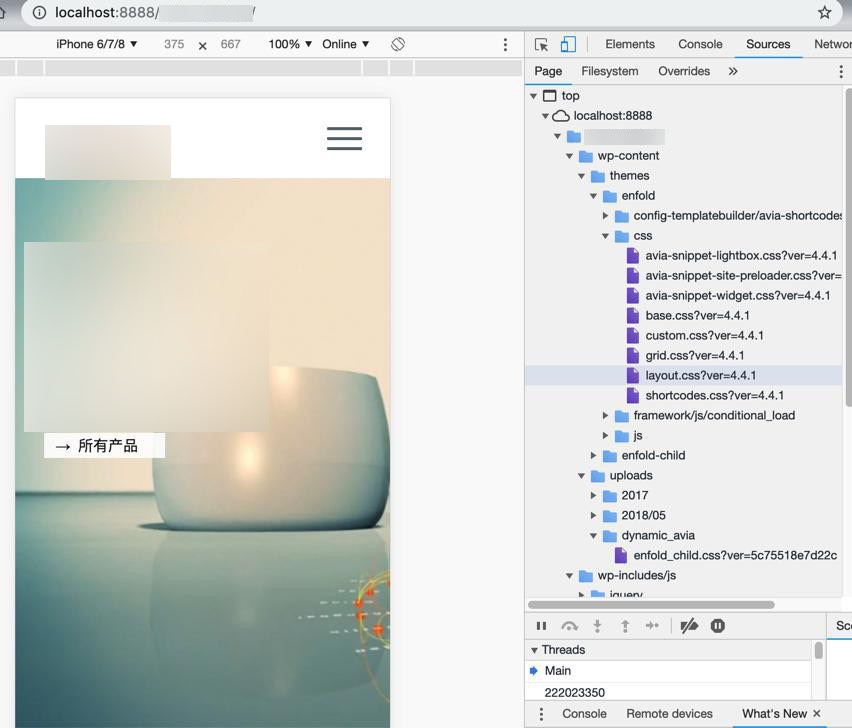Open grid.css?ver=4.4.1 file
This screenshot has height=728, width=852.
(694, 355)
